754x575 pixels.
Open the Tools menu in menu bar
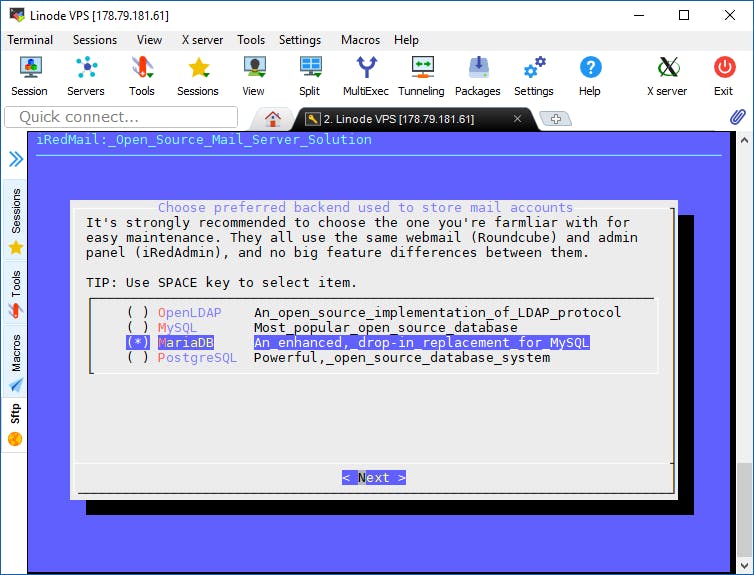(251, 40)
